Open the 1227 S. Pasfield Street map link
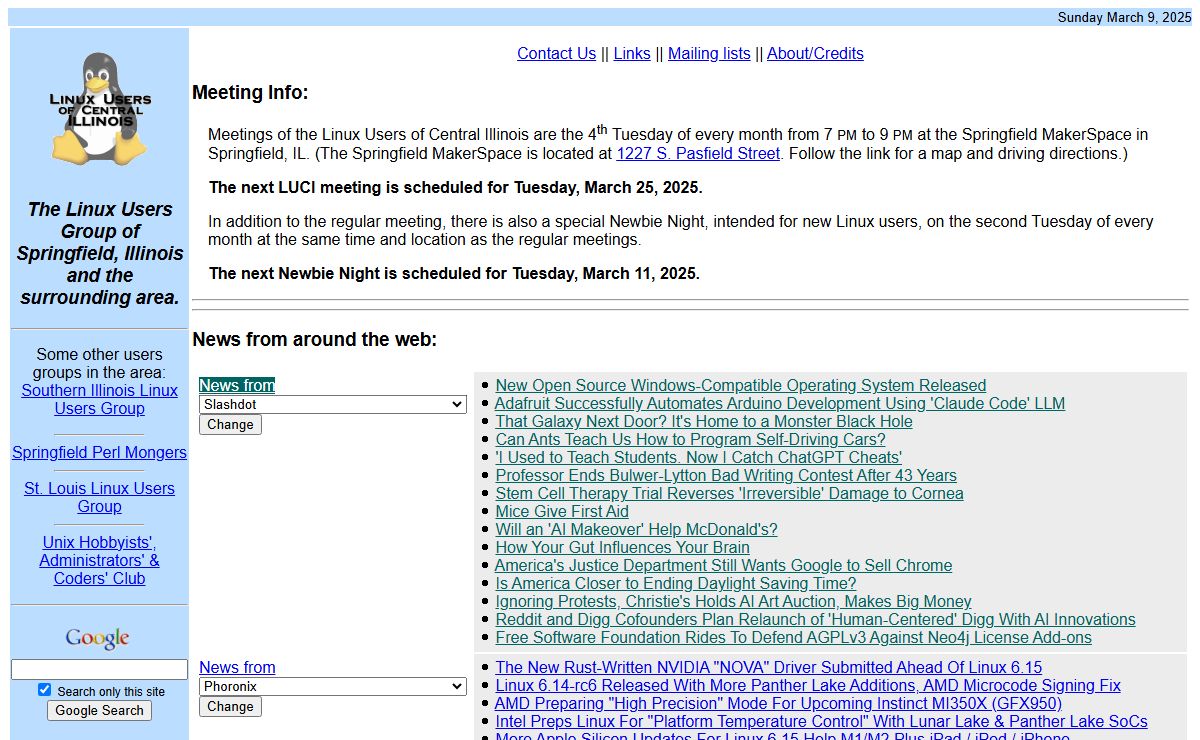Image resolution: width=1200 pixels, height=740 pixels. pyautogui.click(x=698, y=154)
